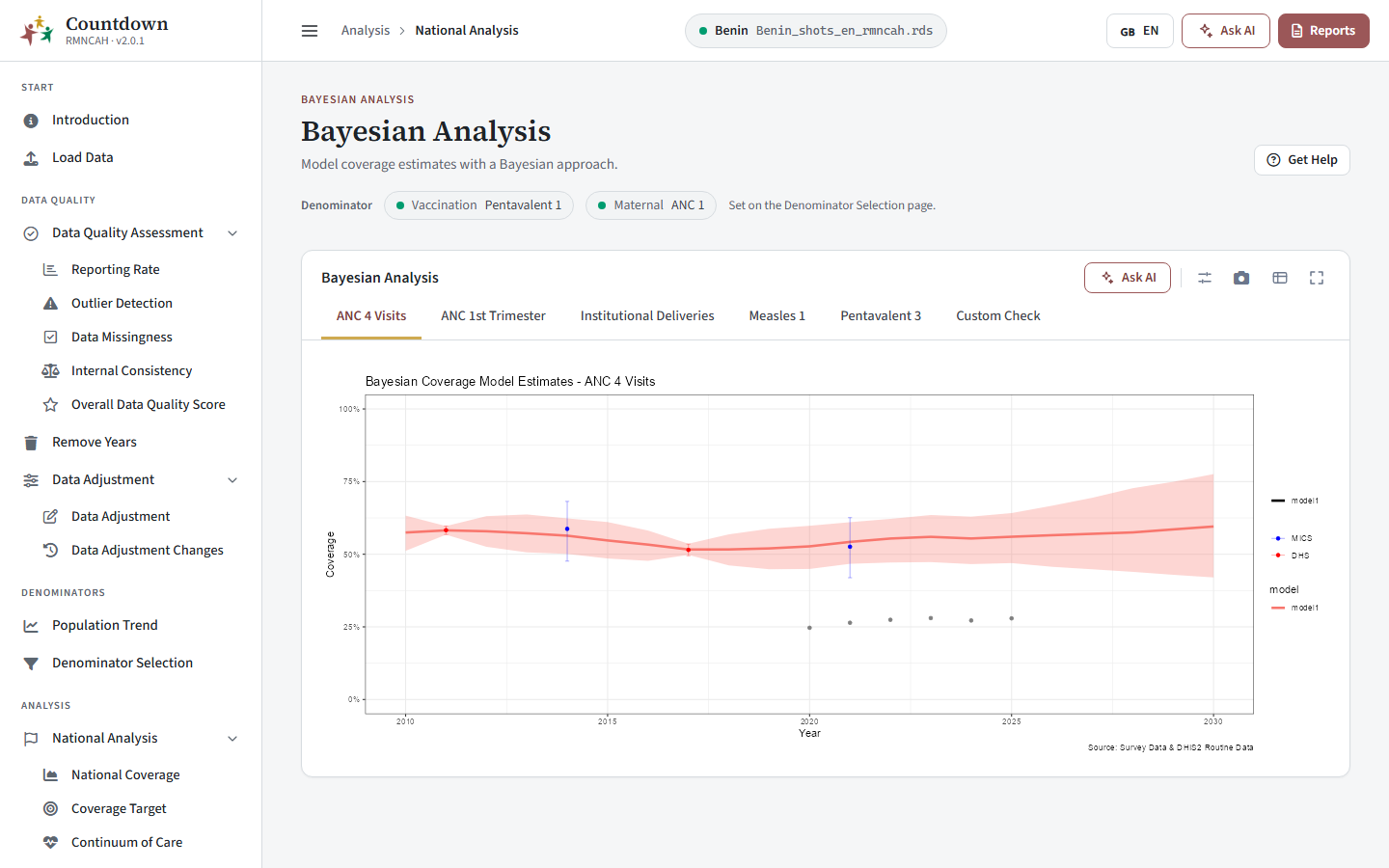Click the Countdown star logo

pos(37,31)
